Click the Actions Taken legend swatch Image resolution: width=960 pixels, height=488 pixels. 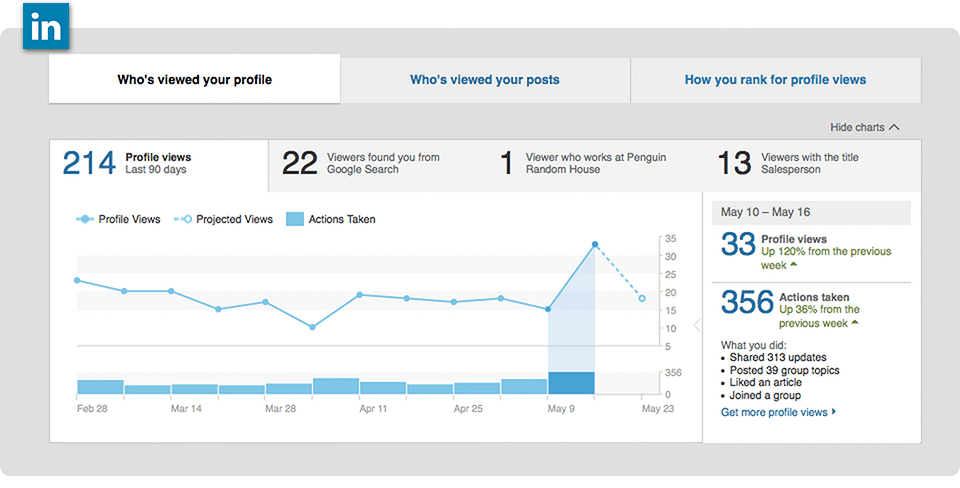[295, 219]
